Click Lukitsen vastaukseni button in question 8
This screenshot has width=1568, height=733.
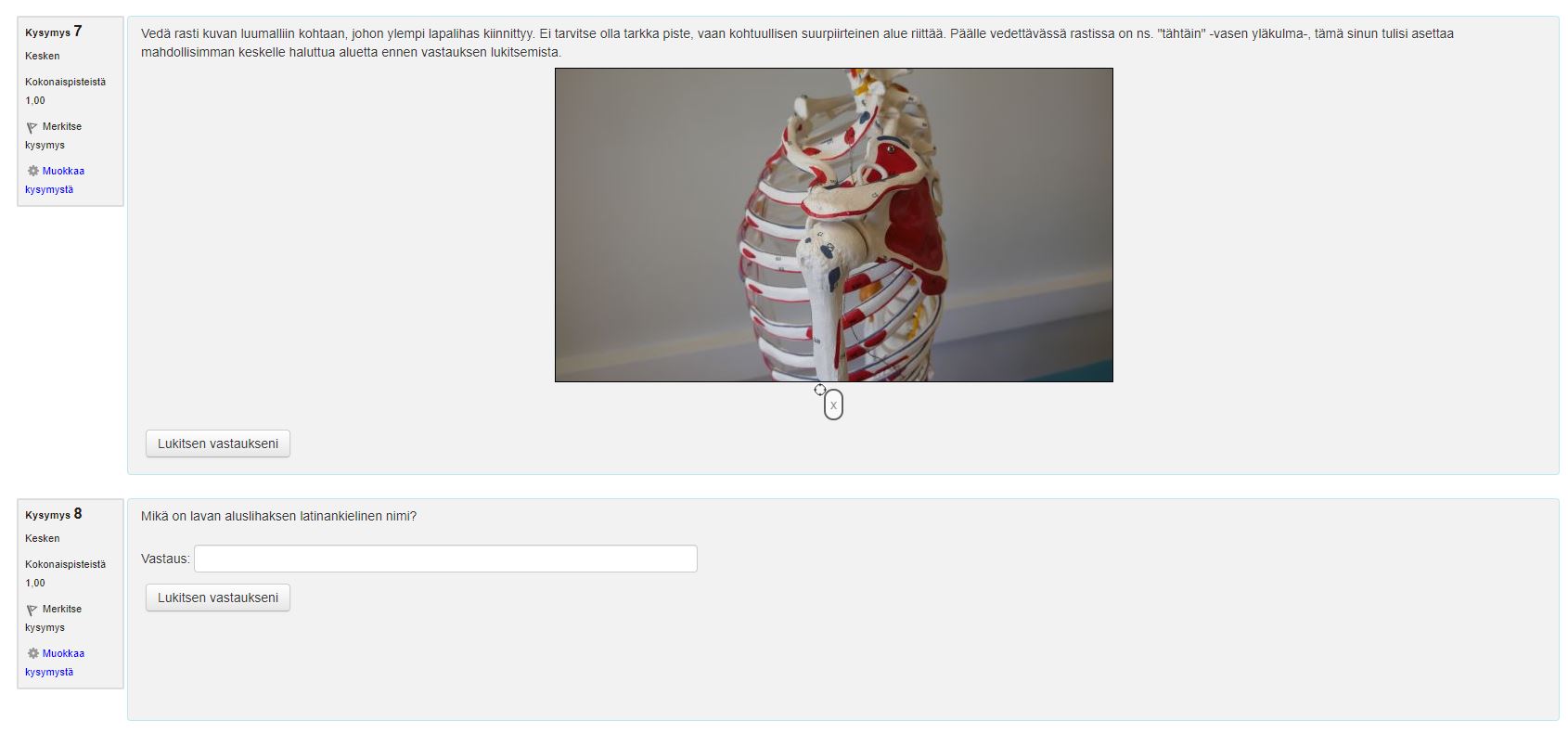point(218,598)
